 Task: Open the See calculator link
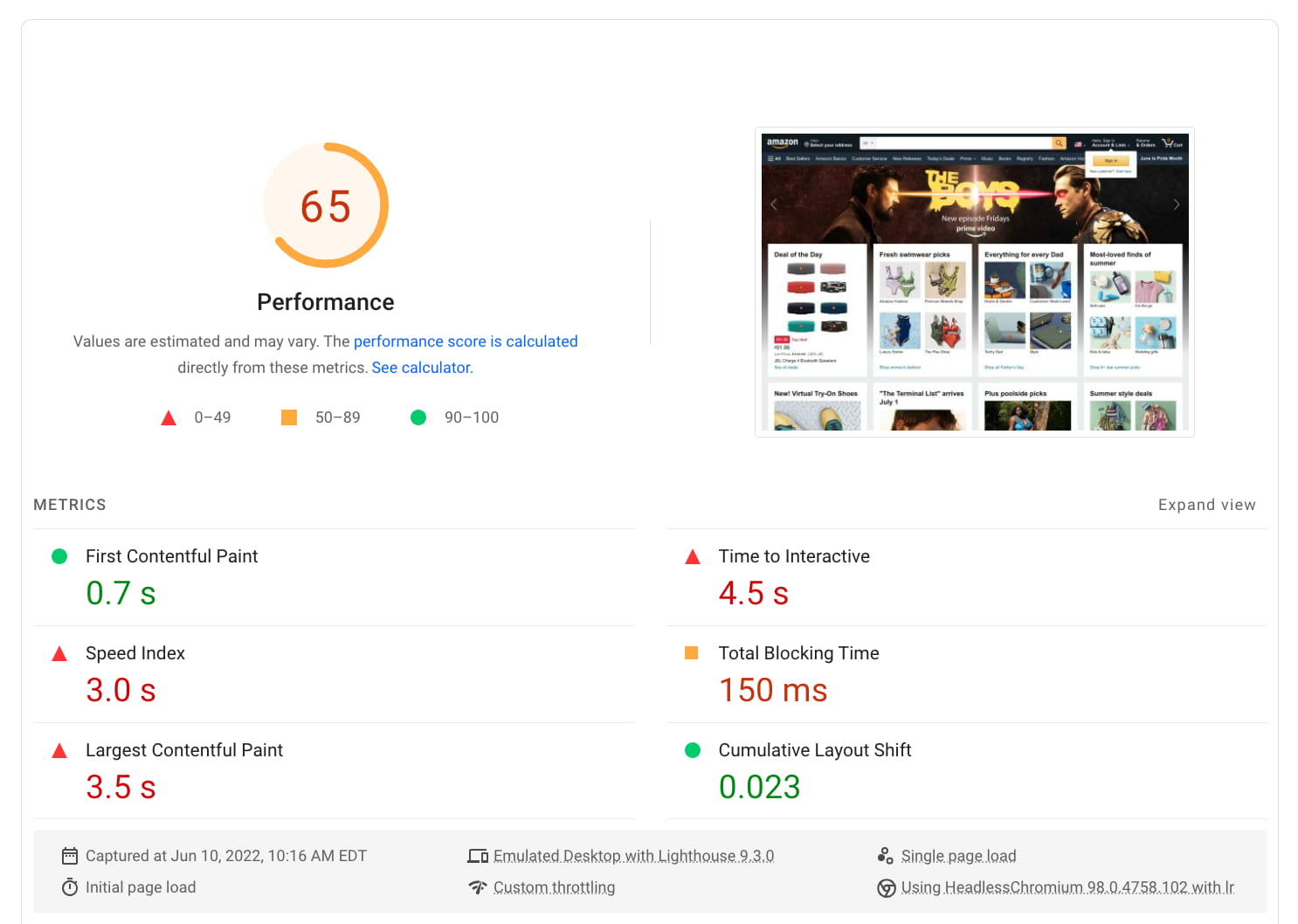(421, 367)
